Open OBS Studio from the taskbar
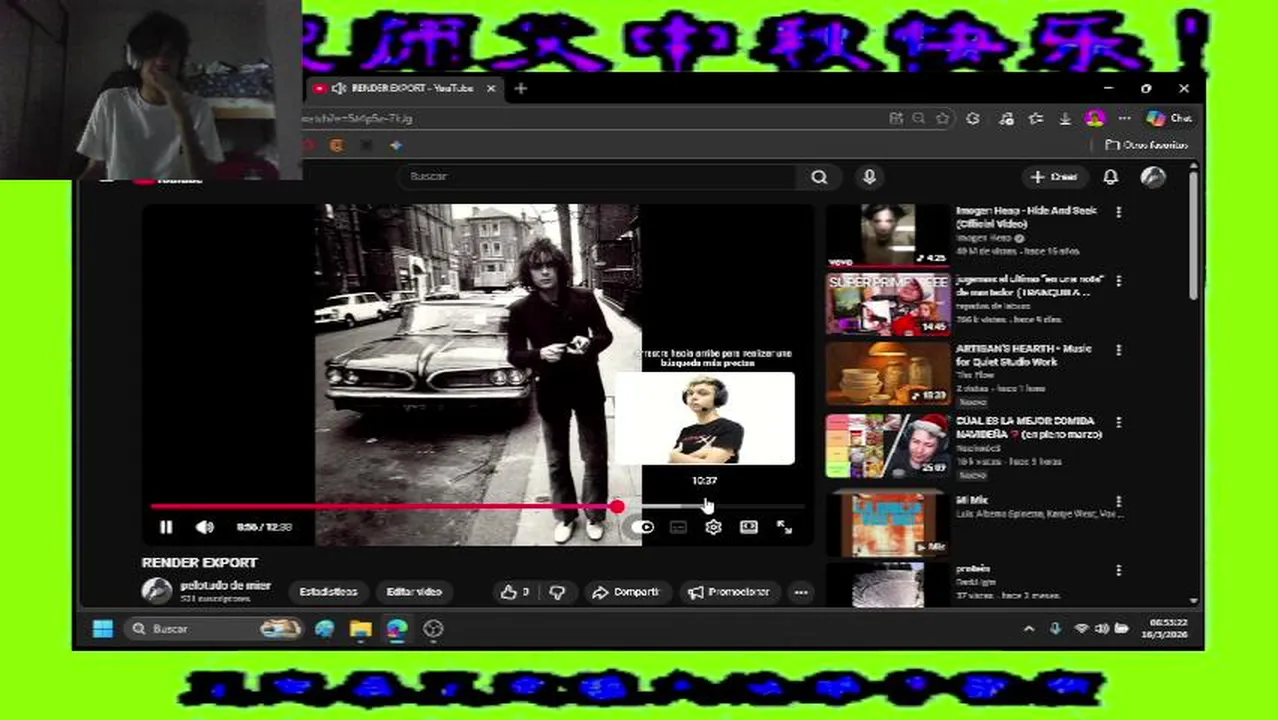1278x720 pixels. [x=433, y=628]
